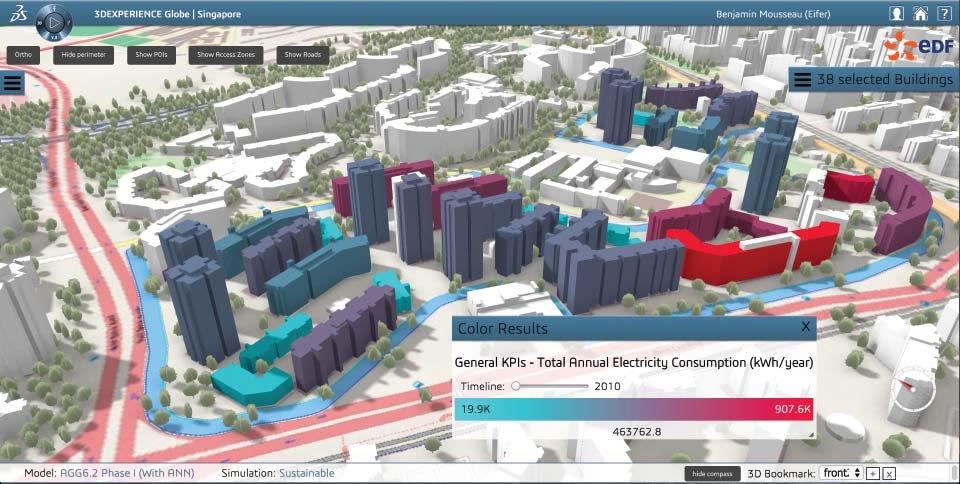Click the hide compass button

click(x=712, y=473)
